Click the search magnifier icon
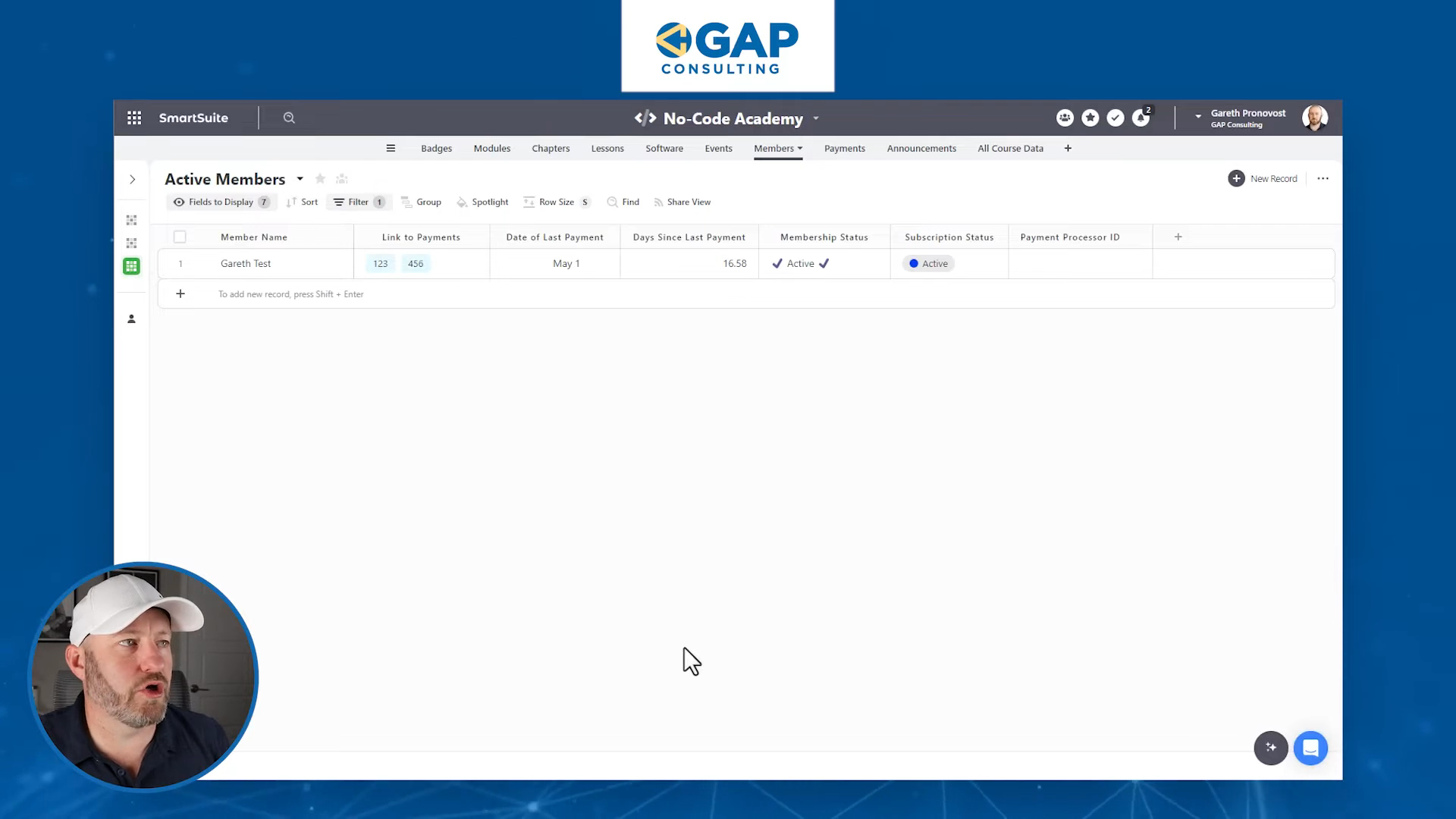Viewport: 1456px width, 819px height. coord(289,117)
